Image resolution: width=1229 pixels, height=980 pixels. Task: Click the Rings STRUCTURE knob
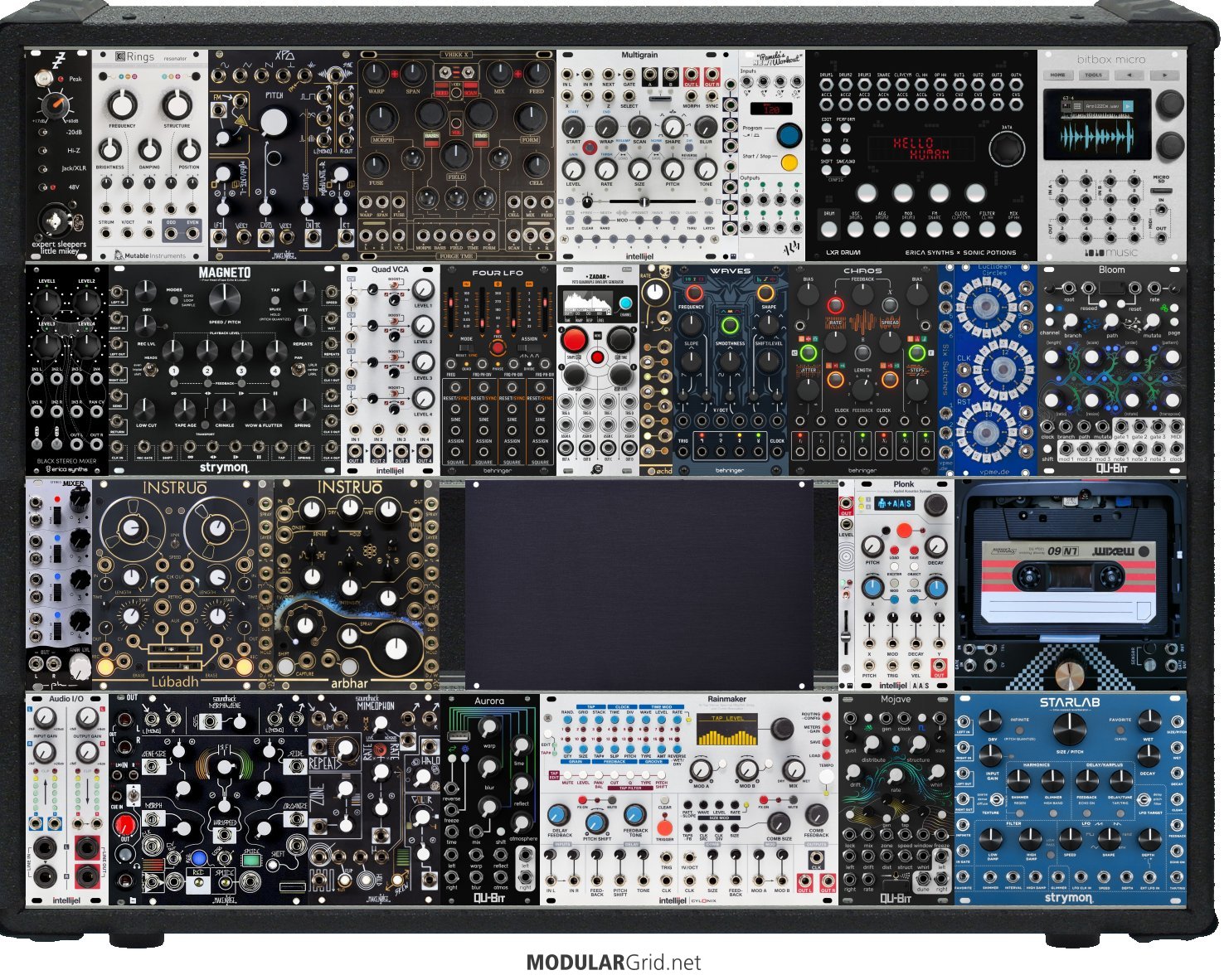click(177, 104)
